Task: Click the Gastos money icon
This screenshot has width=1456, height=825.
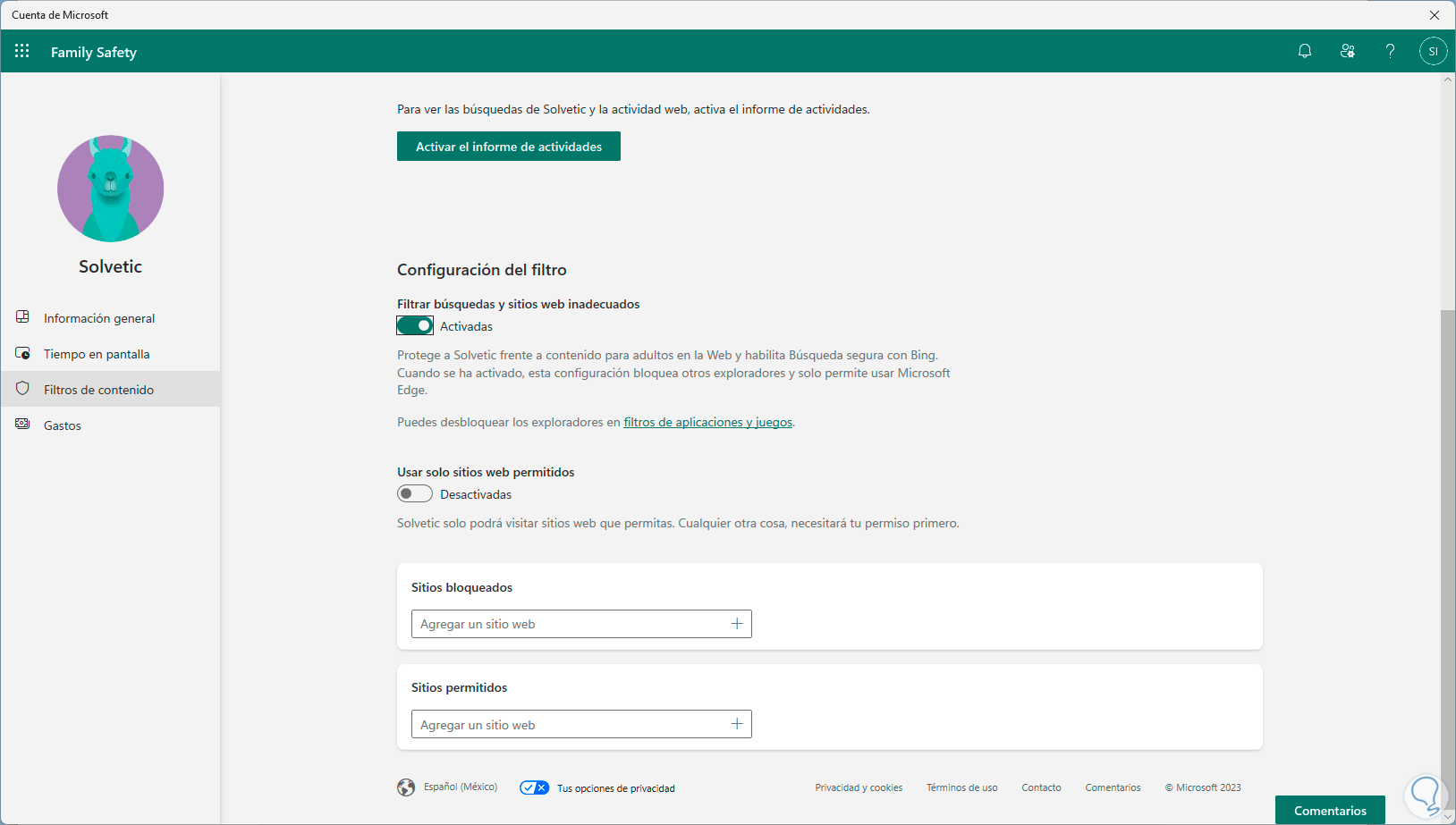Action: [23, 425]
